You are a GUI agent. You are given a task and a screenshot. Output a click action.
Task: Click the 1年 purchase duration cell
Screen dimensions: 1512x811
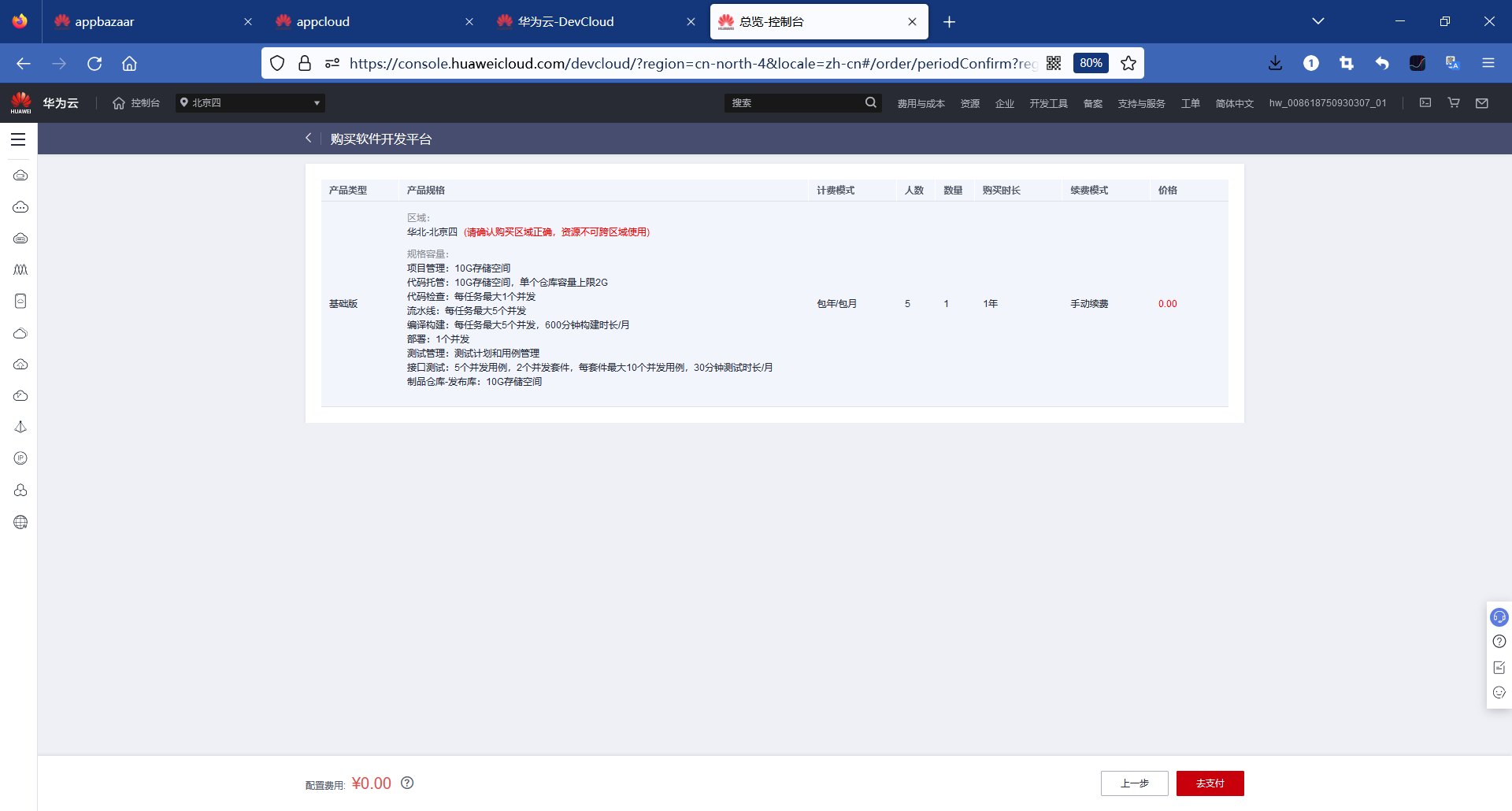[990, 304]
